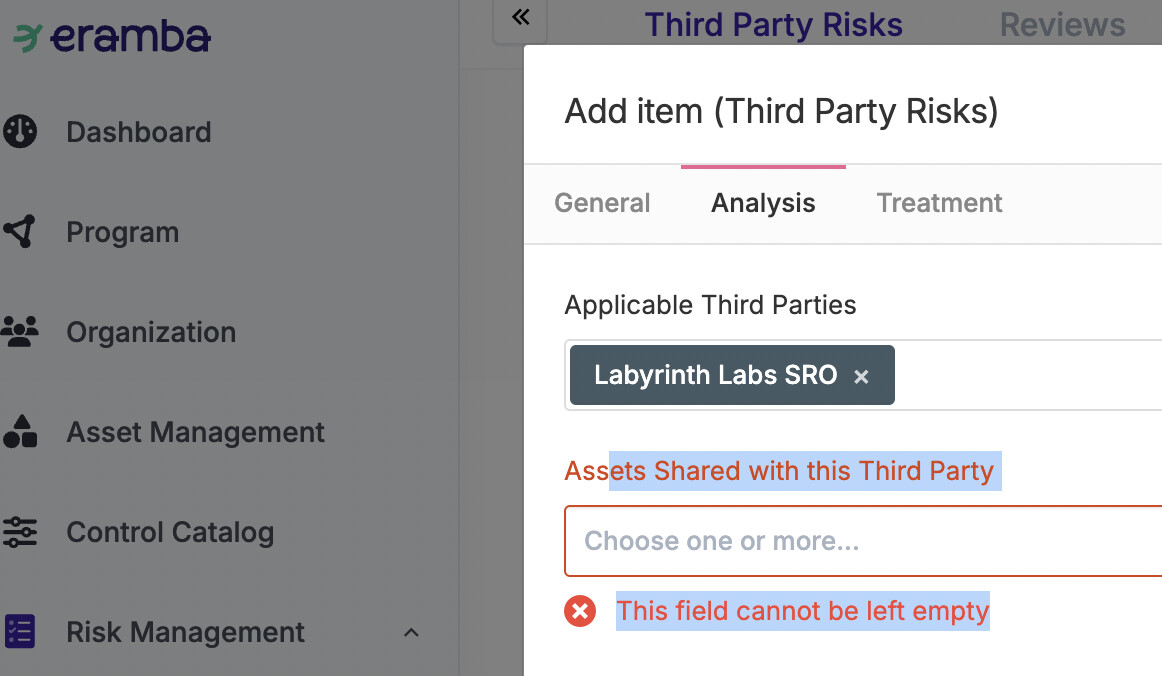Click the red error circle icon
Screen dimensions: 1162x676
(580, 612)
